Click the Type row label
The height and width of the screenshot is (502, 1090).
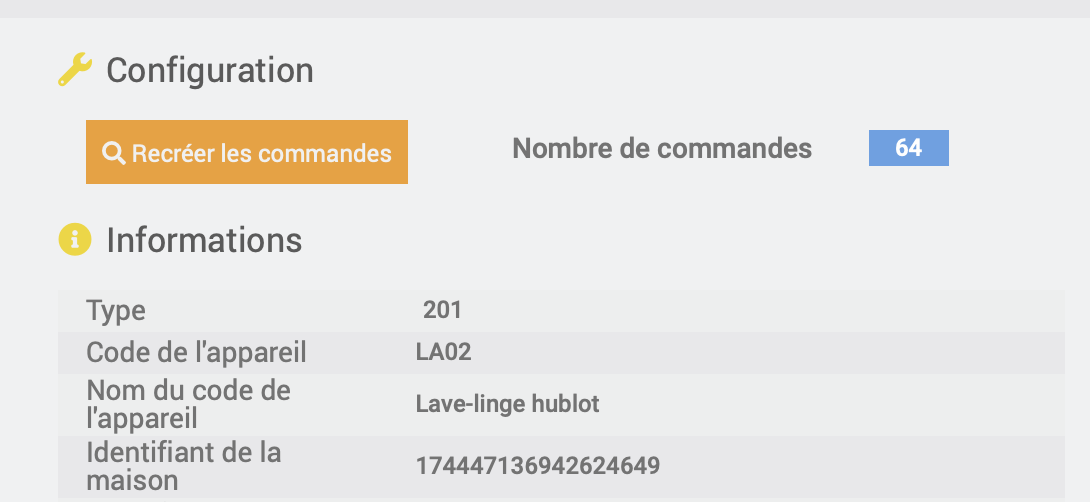pos(116,311)
